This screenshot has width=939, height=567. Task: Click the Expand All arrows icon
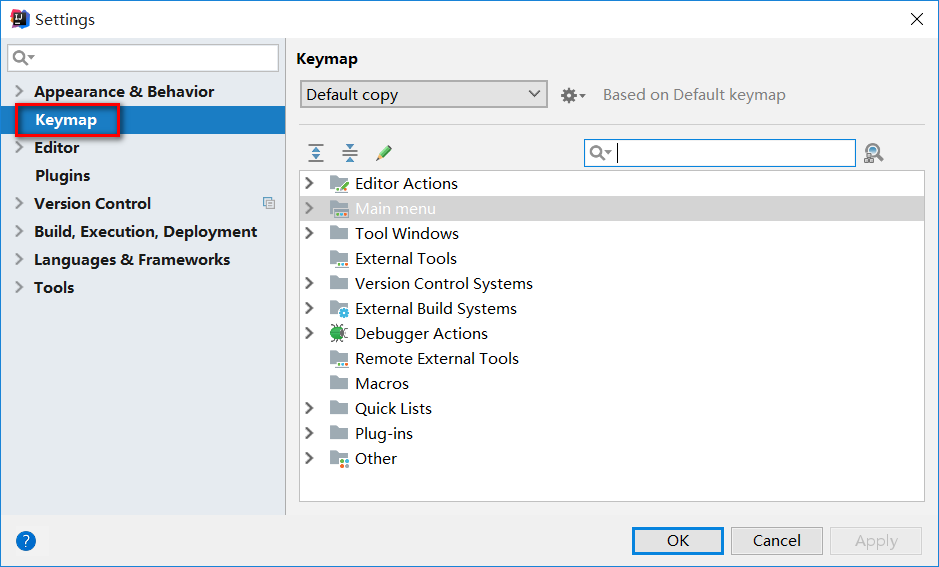pyautogui.click(x=316, y=153)
